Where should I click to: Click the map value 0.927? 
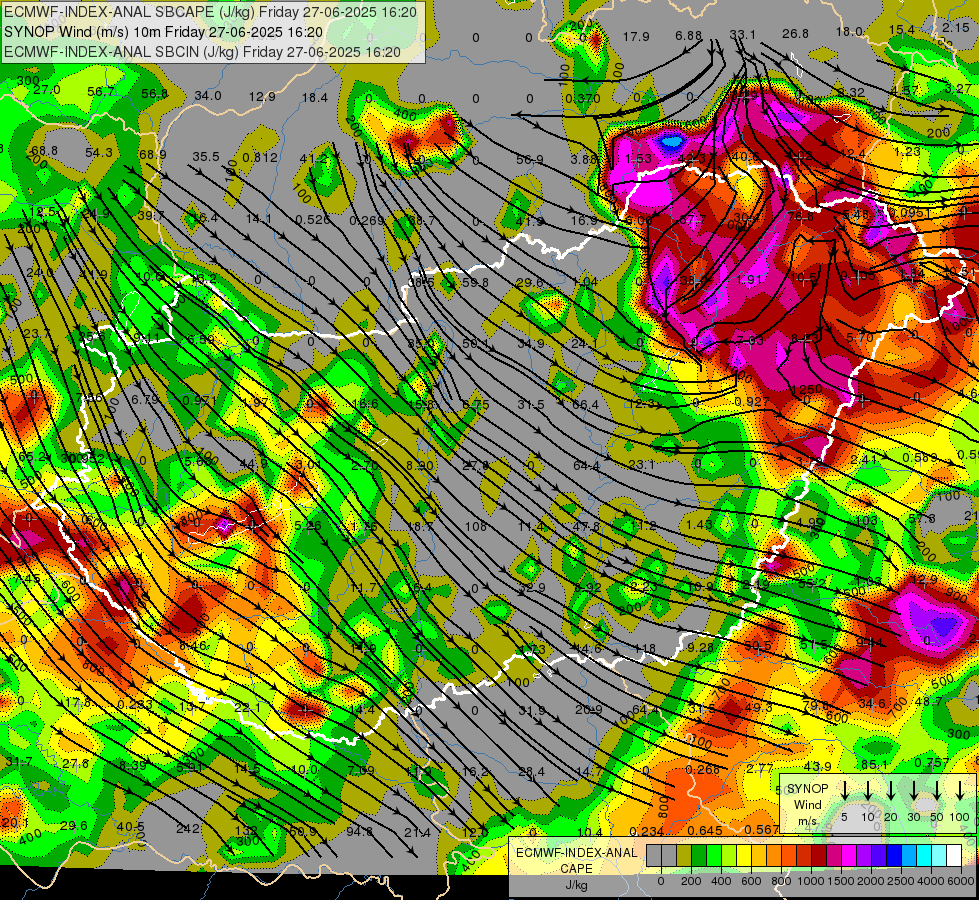click(x=752, y=402)
